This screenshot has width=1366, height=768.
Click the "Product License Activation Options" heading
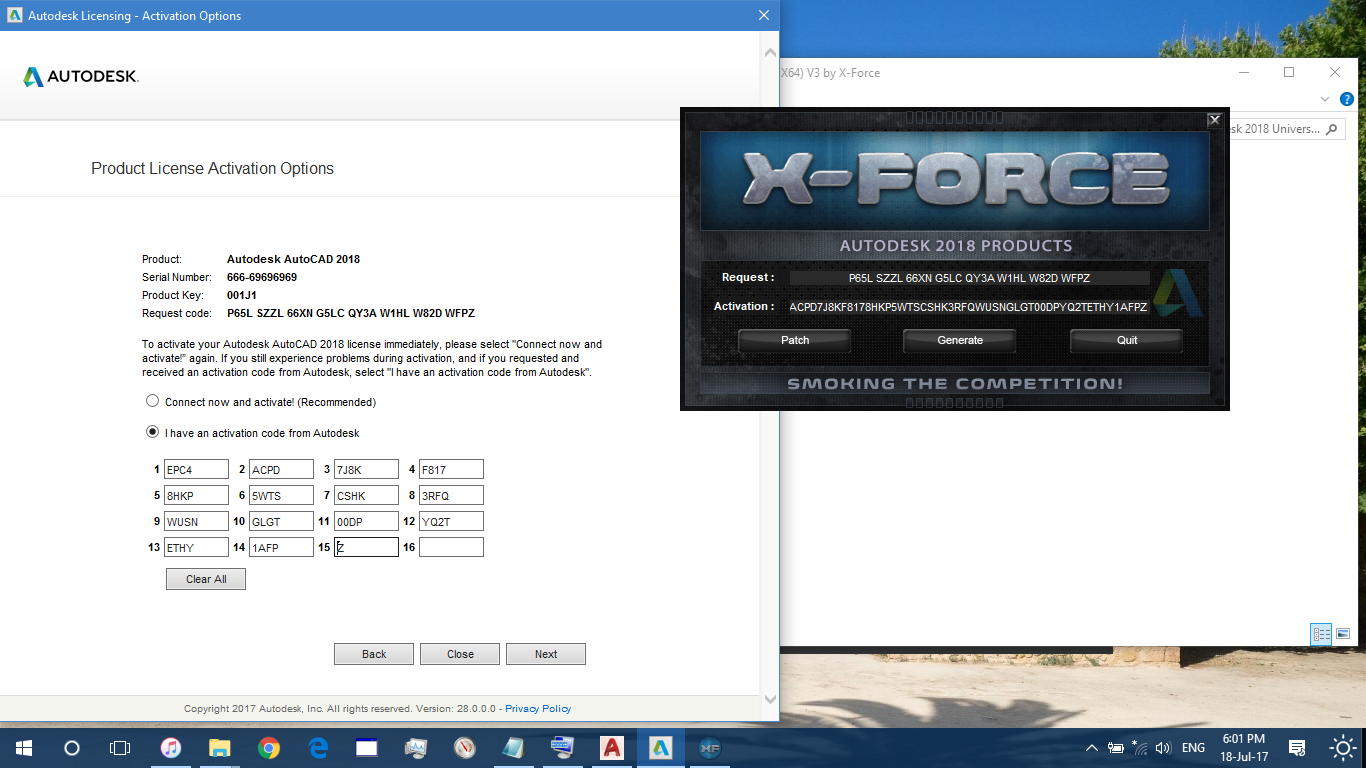coord(212,168)
